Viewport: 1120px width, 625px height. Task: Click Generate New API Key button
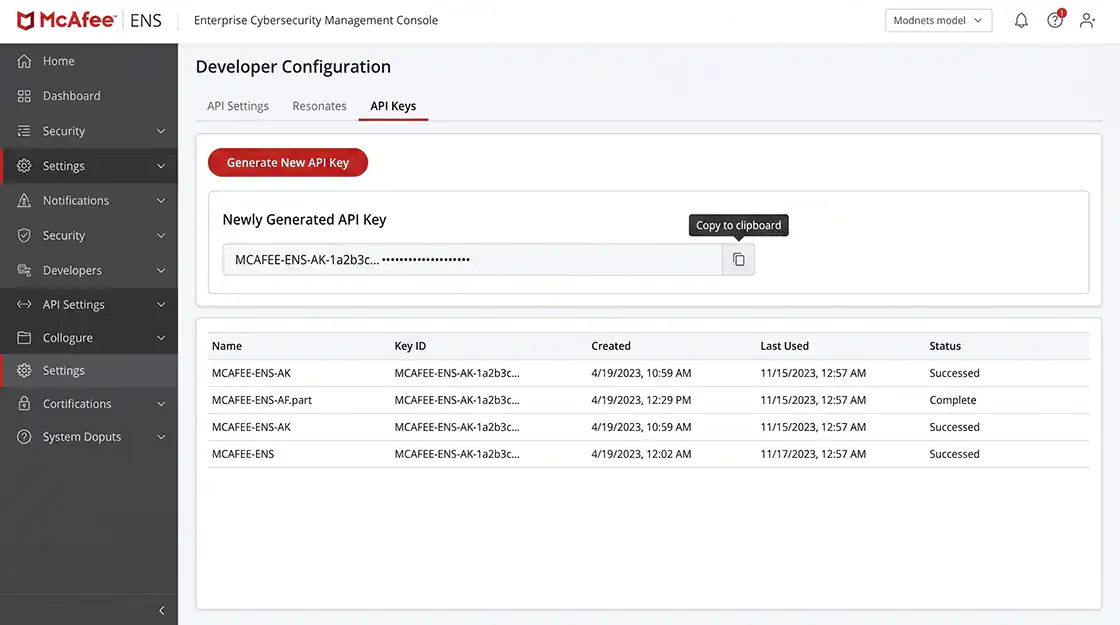point(288,162)
